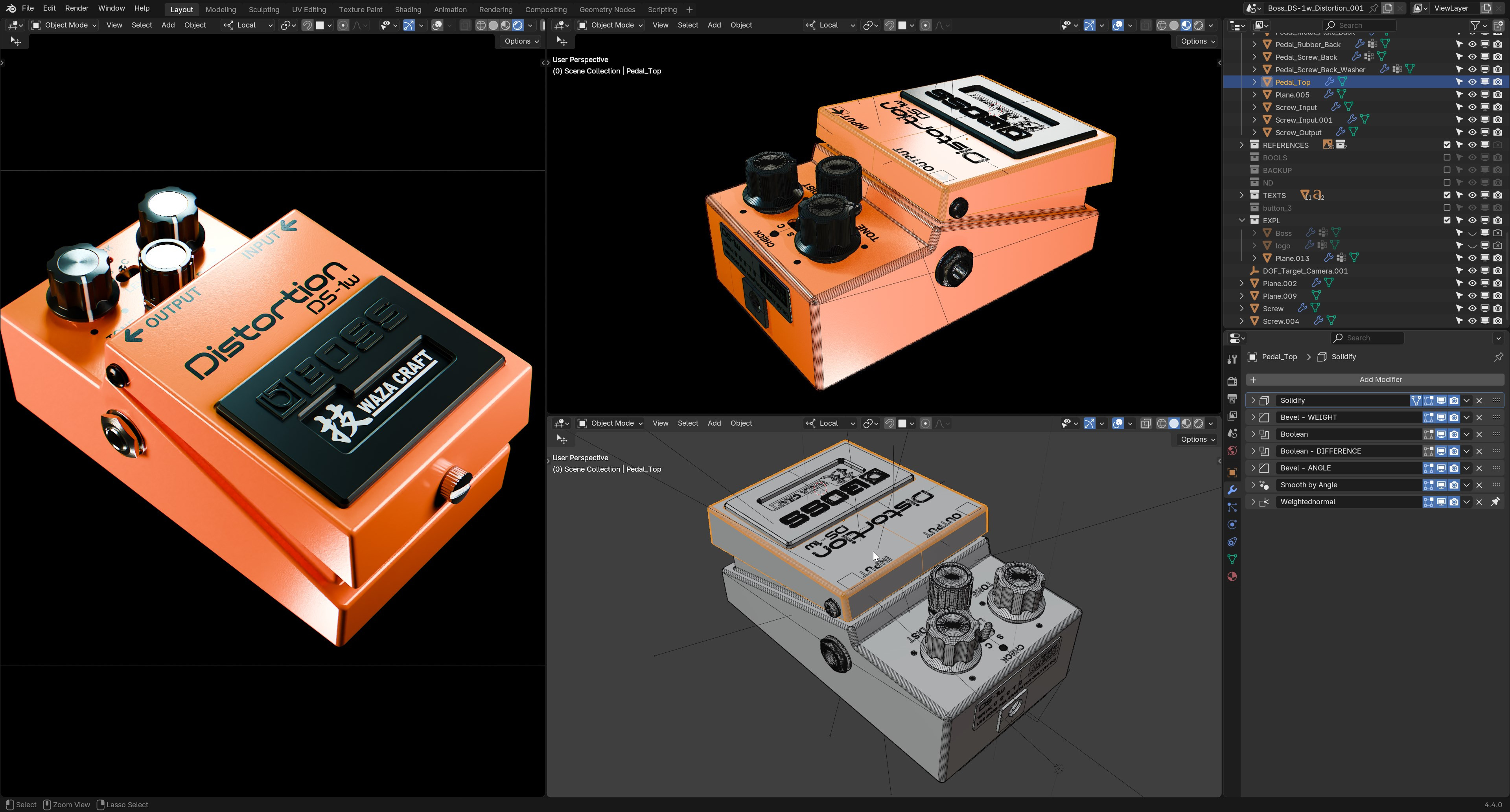Click the Boss_DS-1w_Distortion_001 scene name field

coord(1315,8)
